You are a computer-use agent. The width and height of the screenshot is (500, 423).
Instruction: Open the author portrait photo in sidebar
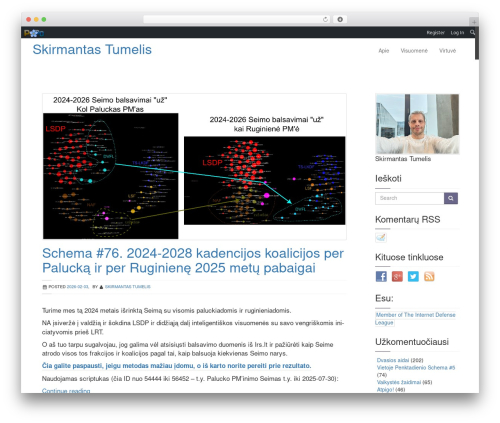[417, 124]
